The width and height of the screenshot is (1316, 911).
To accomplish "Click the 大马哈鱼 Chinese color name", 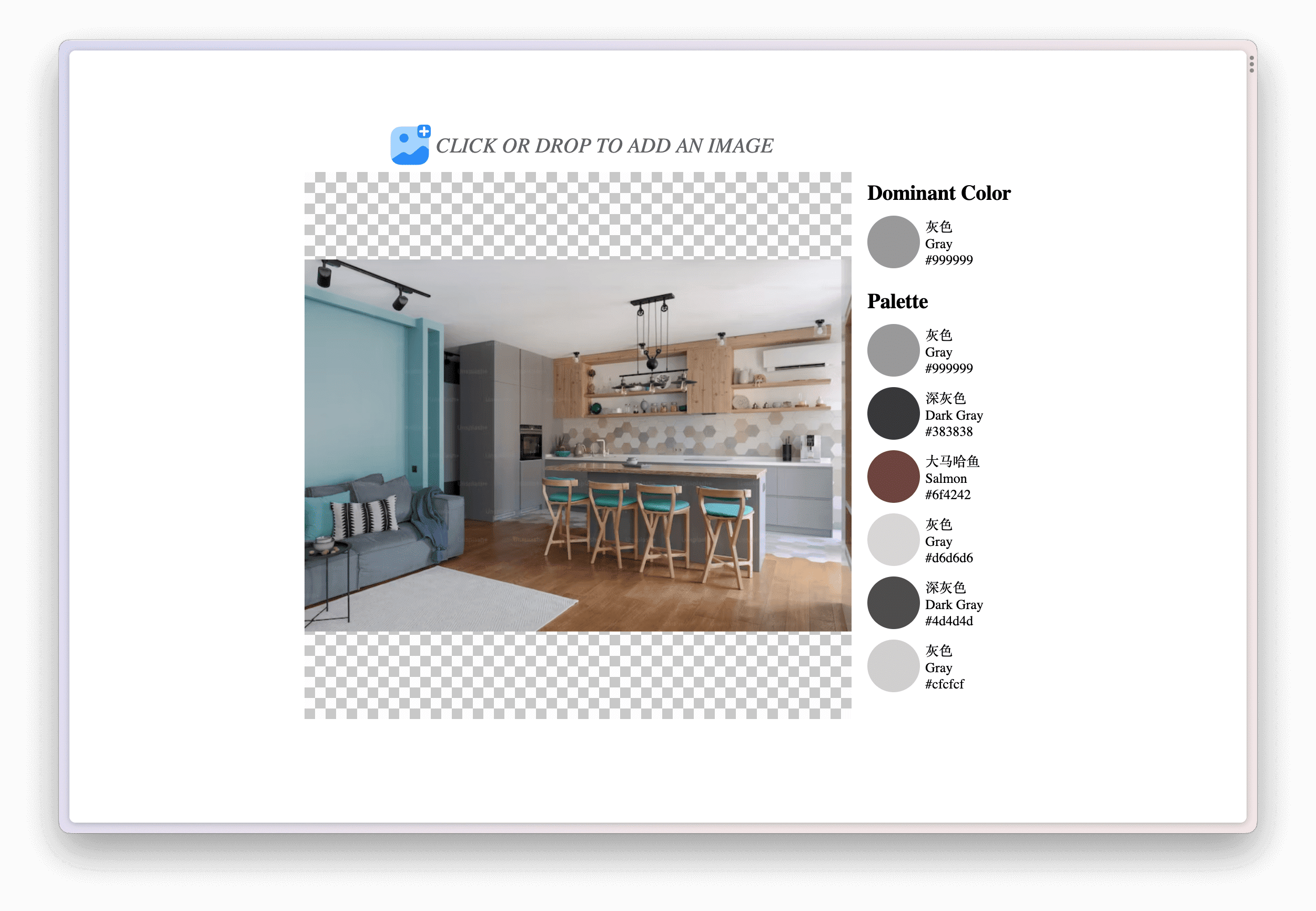I will (951, 461).
